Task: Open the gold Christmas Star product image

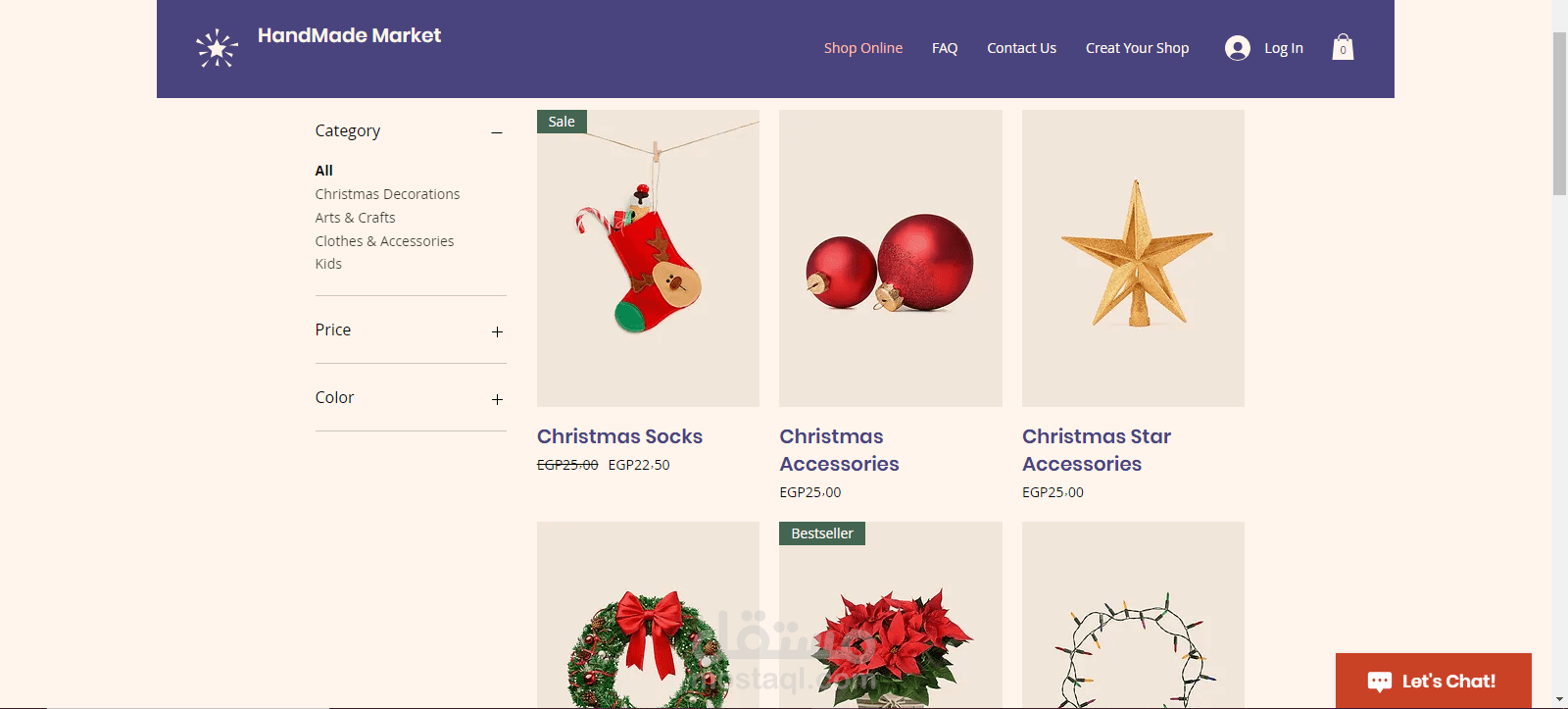Action: point(1133,258)
